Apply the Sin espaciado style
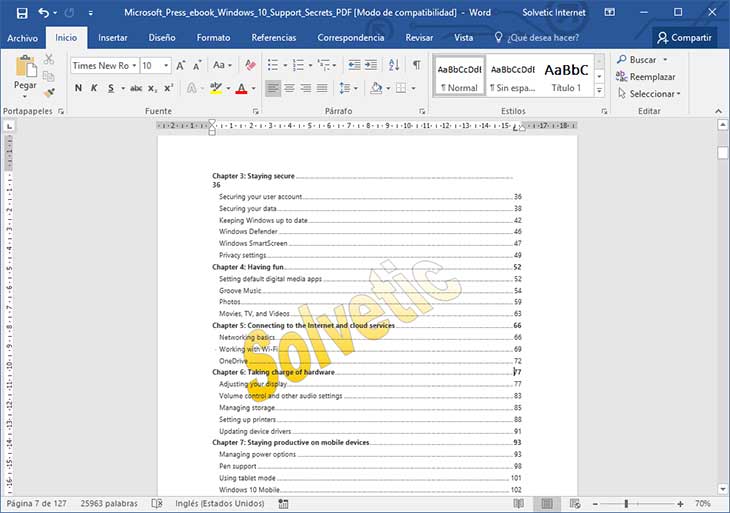 pos(513,76)
